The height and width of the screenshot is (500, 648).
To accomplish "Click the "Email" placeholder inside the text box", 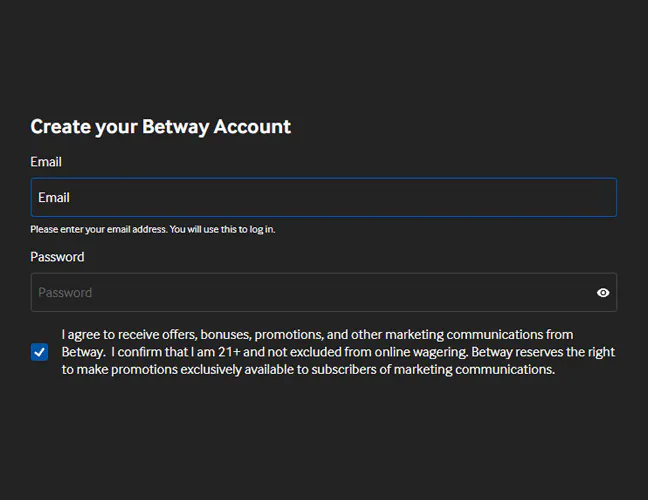I will click(54, 198).
